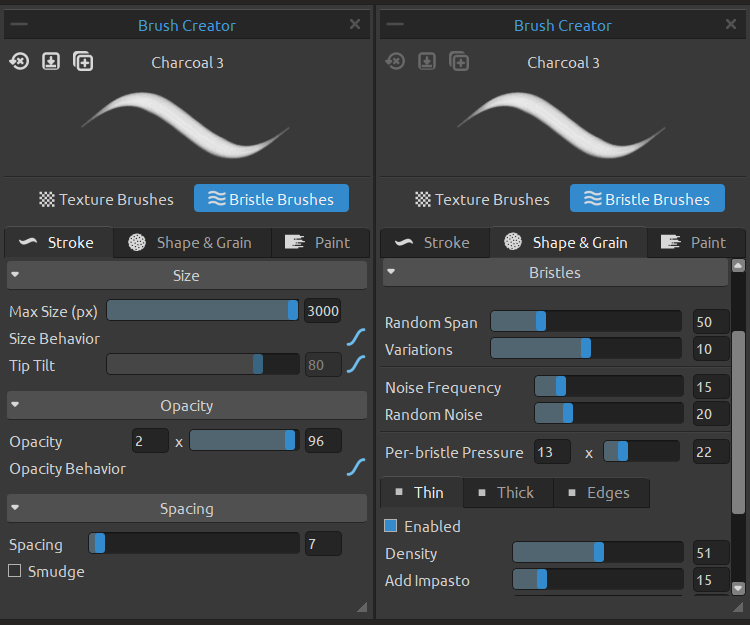
Task: Click Bristle Brushes button in right panel
Action: [647, 198]
